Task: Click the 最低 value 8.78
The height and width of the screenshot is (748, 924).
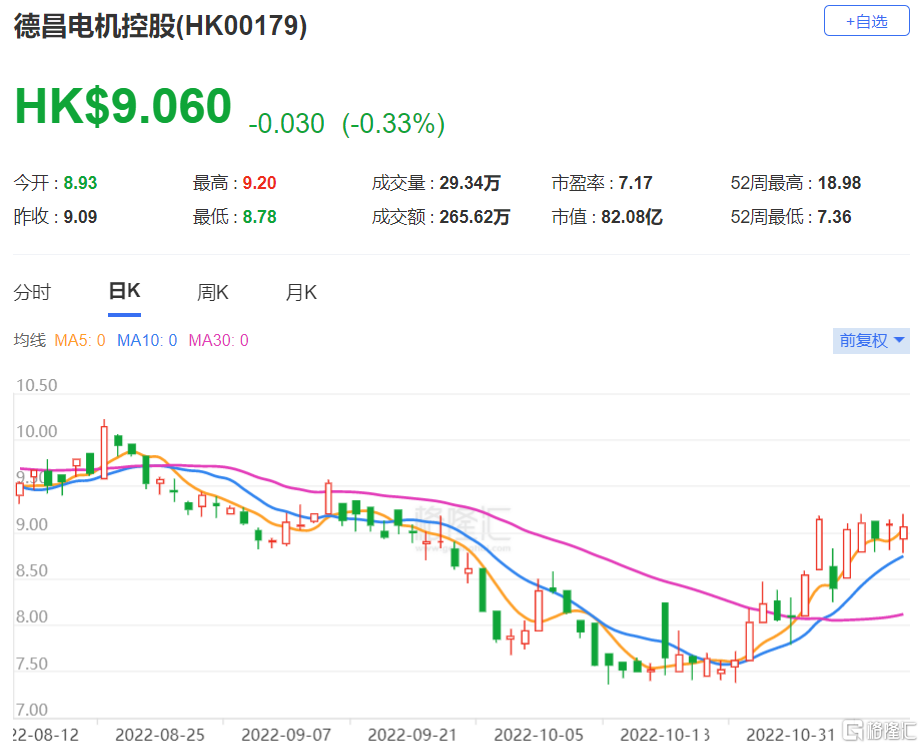Action: 259,217
